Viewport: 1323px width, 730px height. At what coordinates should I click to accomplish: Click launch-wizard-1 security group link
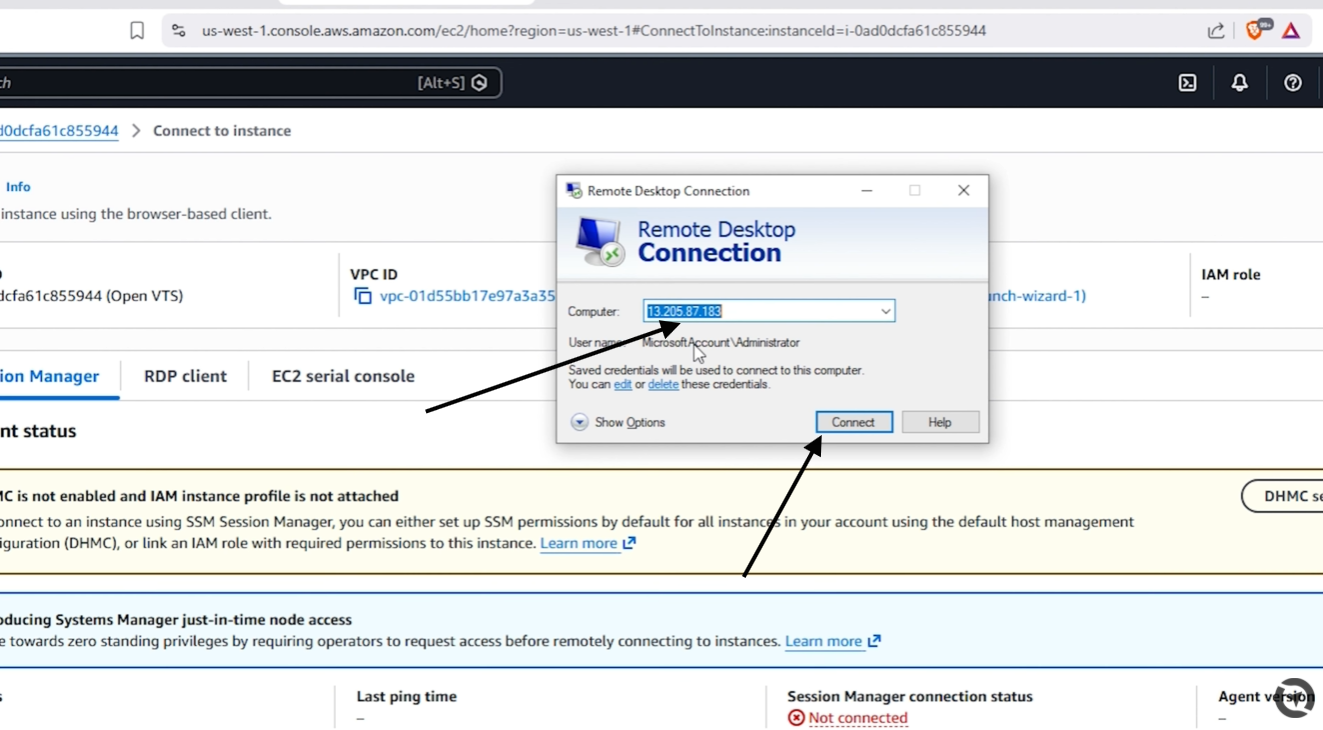pyautogui.click(x=1035, y=296)
